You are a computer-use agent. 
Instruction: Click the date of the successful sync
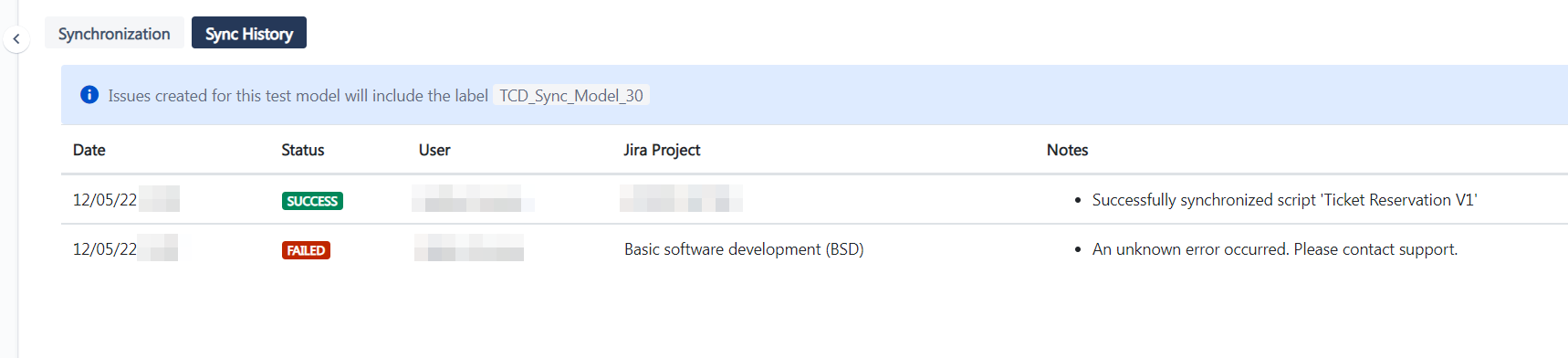[x=126, y=199]
